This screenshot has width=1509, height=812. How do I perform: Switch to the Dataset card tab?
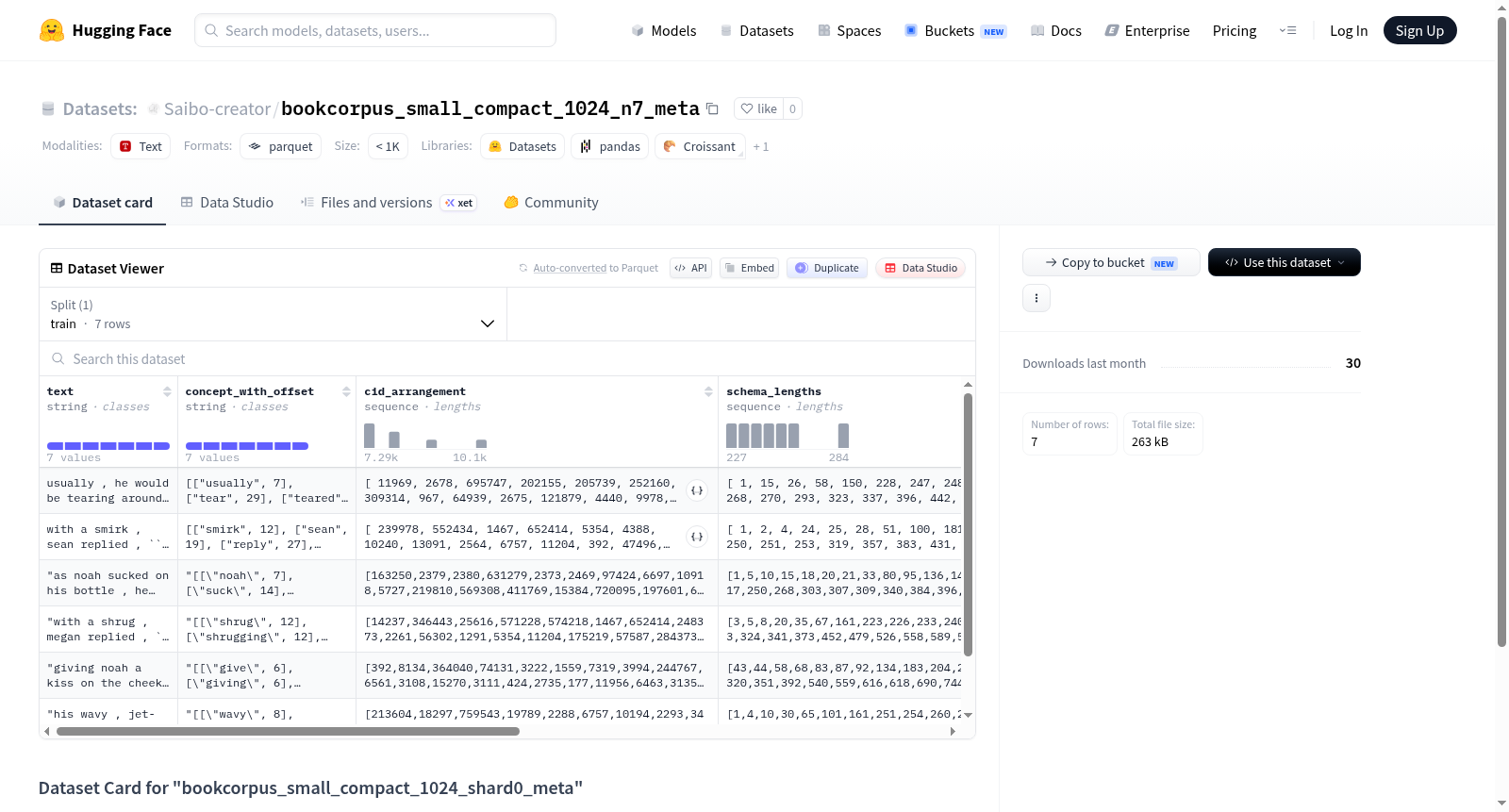102,202
